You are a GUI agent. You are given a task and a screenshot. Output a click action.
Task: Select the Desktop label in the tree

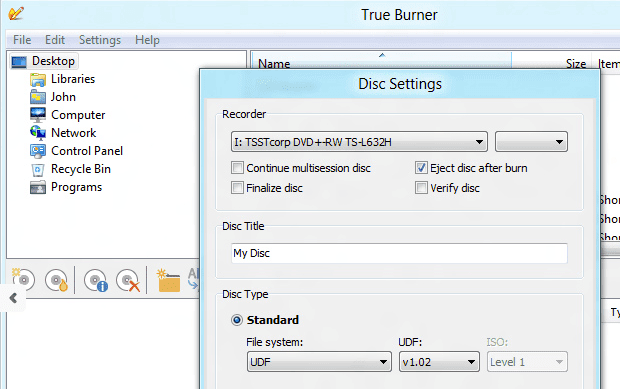53,61
